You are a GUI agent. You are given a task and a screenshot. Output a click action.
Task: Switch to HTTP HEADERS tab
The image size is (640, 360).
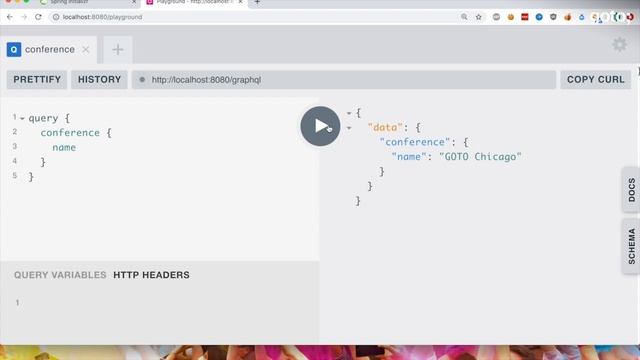[151, 275]
